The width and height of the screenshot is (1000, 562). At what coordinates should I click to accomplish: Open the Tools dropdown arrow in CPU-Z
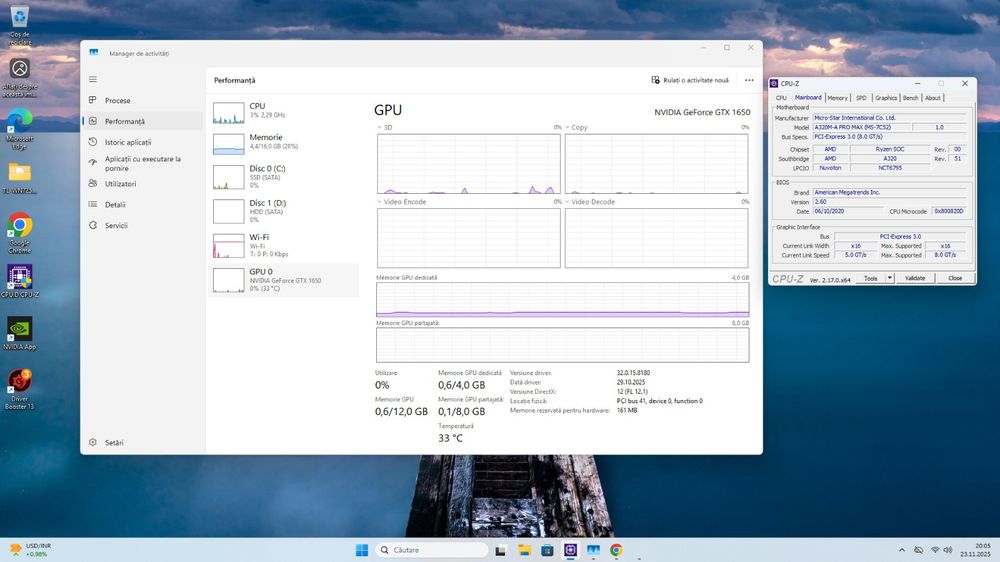(890, 279)
